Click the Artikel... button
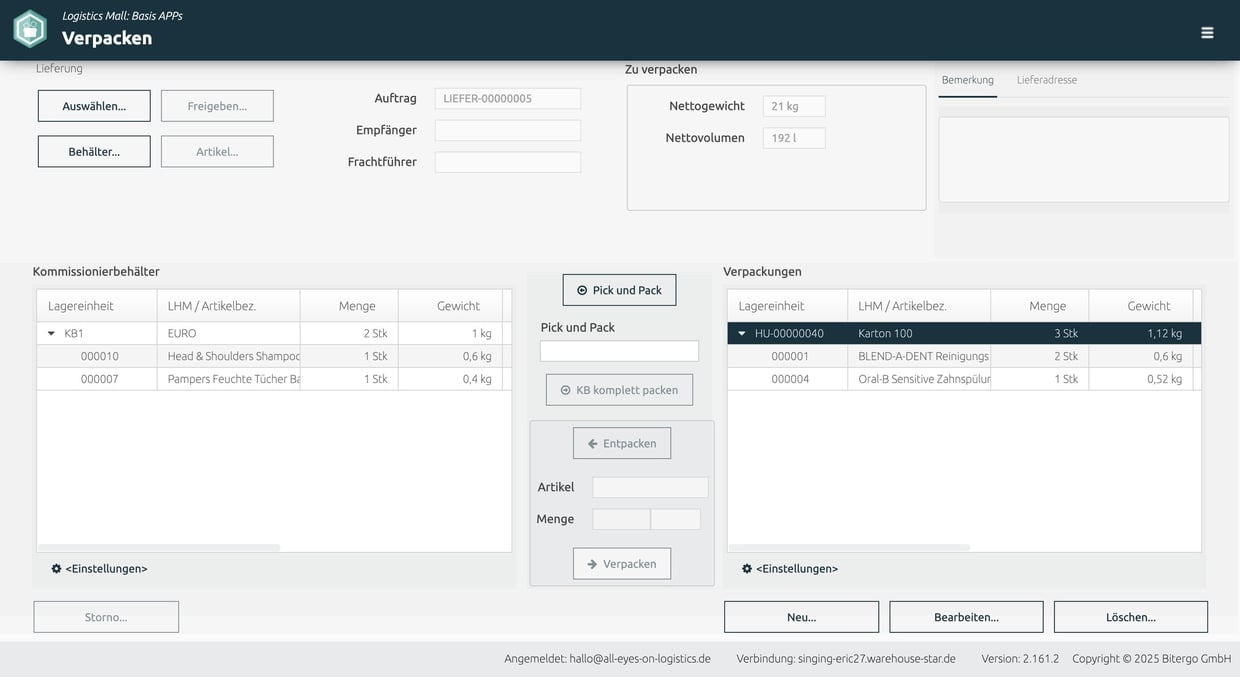The image size is (1240, 677). click(217, 152)
